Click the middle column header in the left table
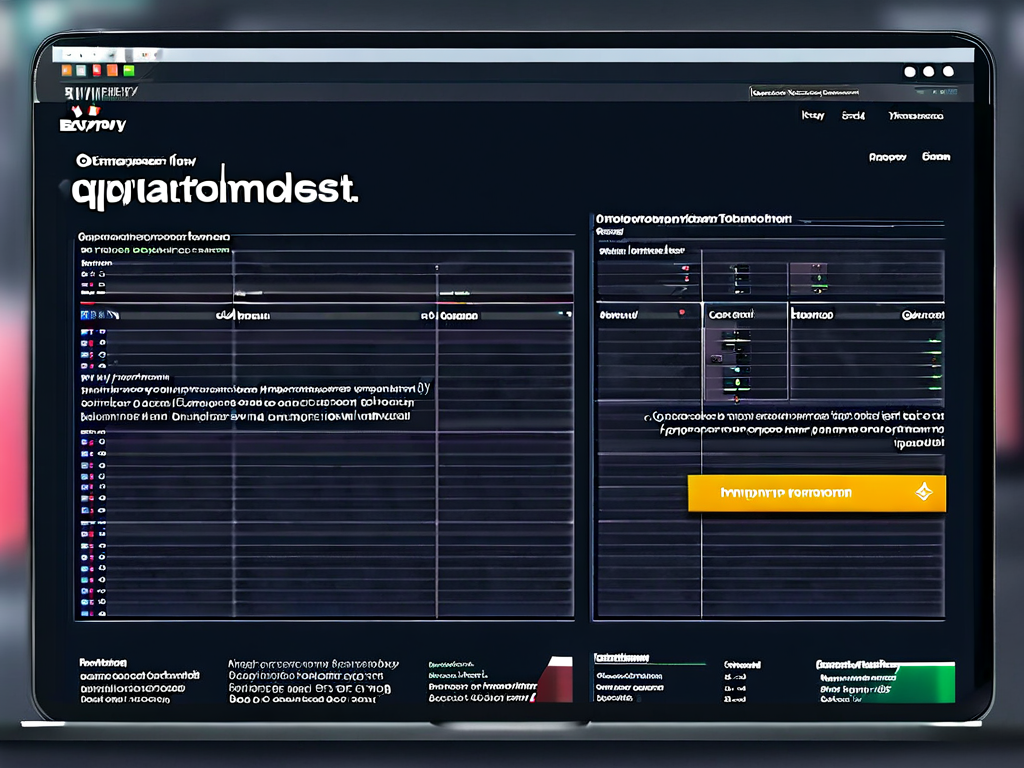This screenshot has height=768, width=1024. (x=449, y=315)
